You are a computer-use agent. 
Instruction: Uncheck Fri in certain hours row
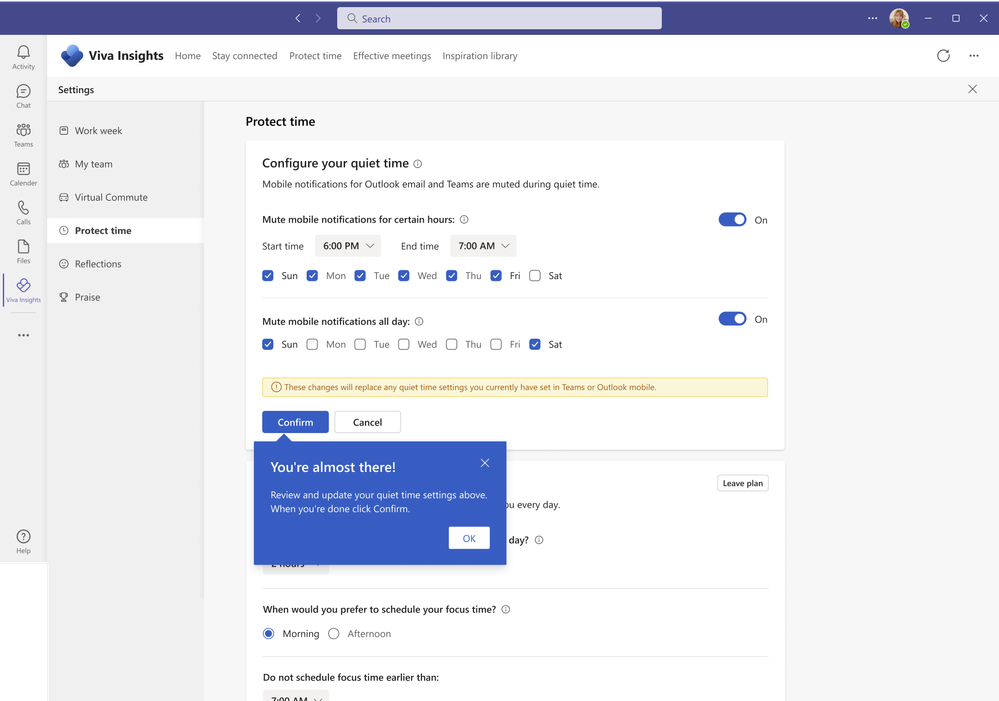click(x=496, y=276)
